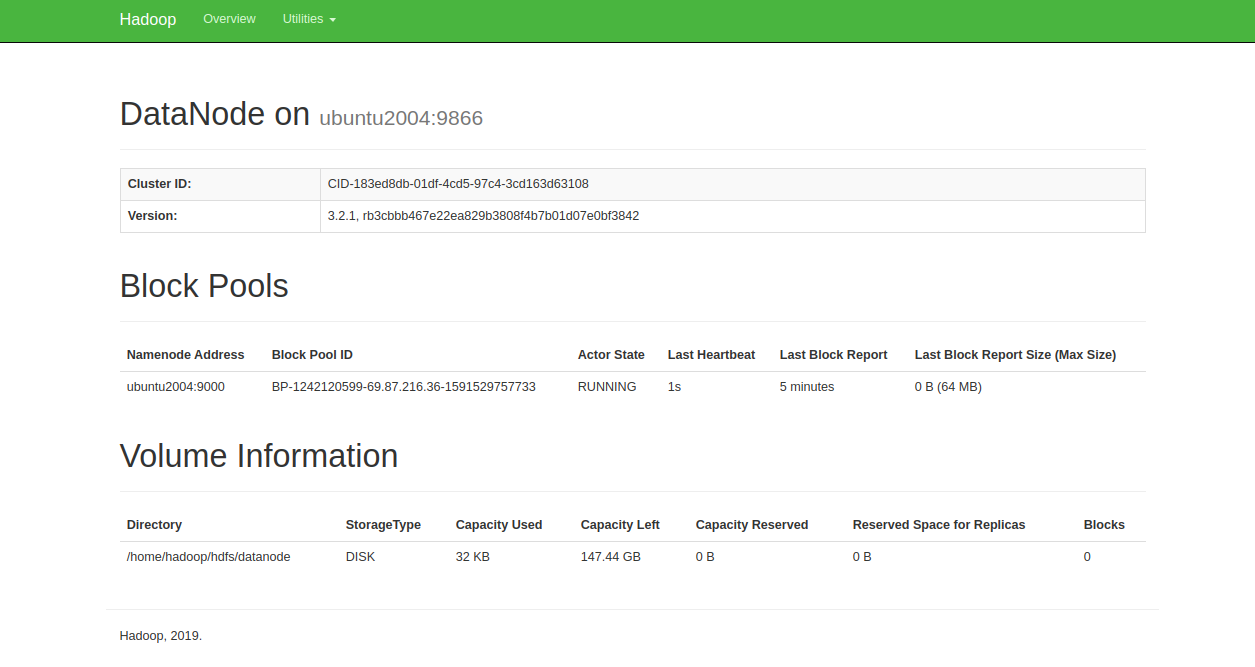The height and width of the screenshot is (667, 1255).
Task: Click the StorageType column header
Action: (x=383, y=525)
